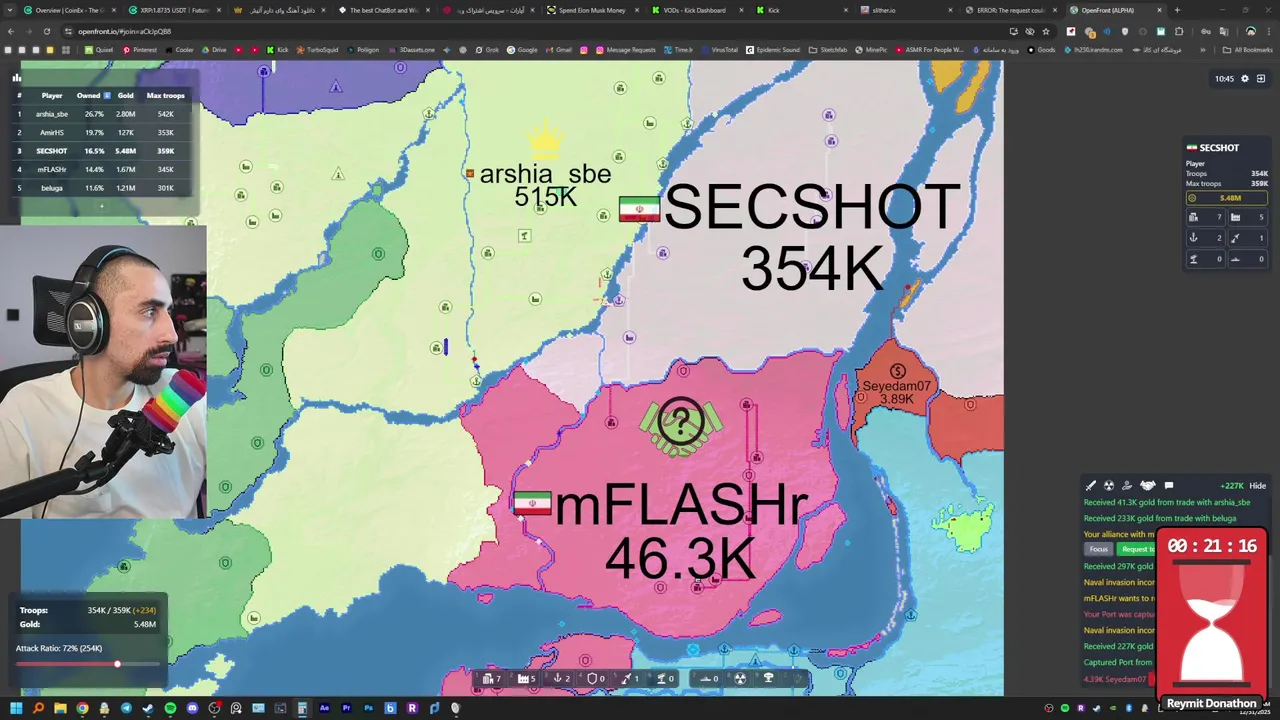Viewport: 1280px width, 720px height.
Task: Click the Received 233K gold from beluga message
Action: 1160,518
